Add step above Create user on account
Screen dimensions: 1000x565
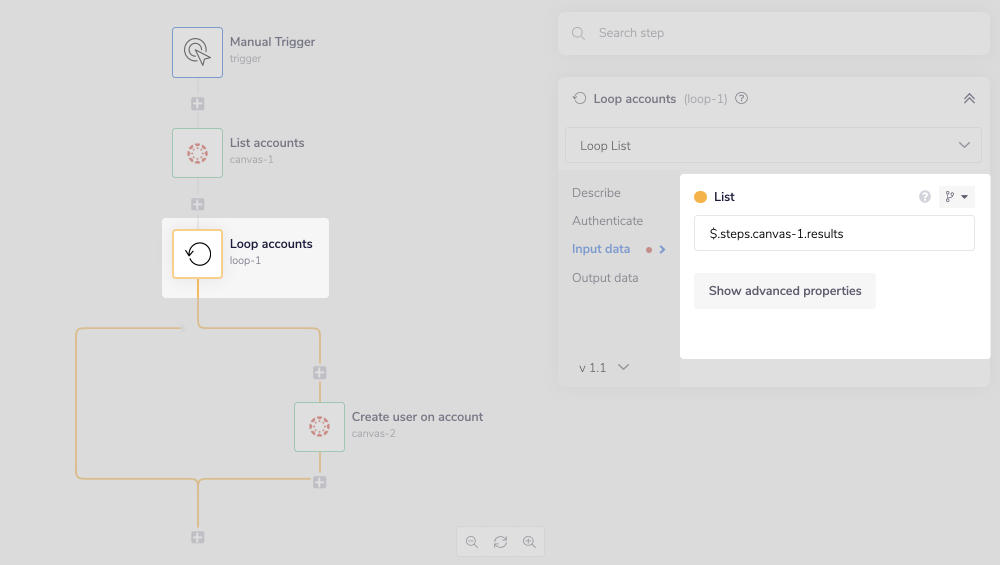(x=319, y=373)
